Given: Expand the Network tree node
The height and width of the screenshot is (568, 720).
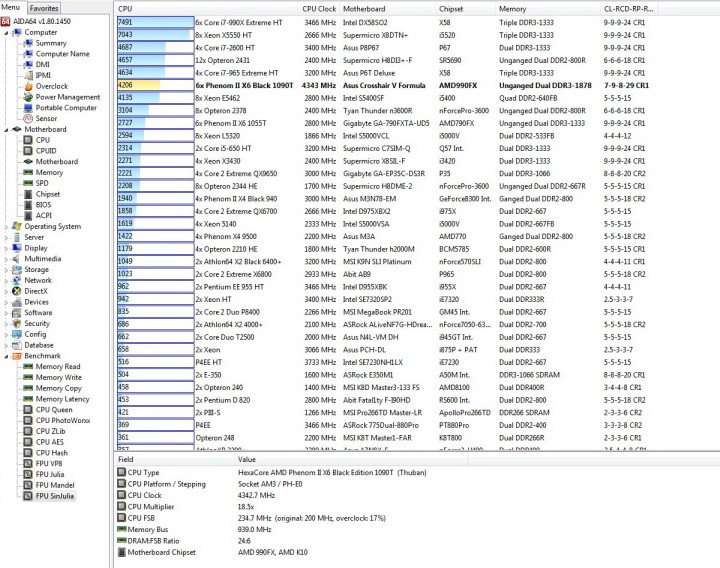Looking at the screenshot, I should click(x=6, y=281).
